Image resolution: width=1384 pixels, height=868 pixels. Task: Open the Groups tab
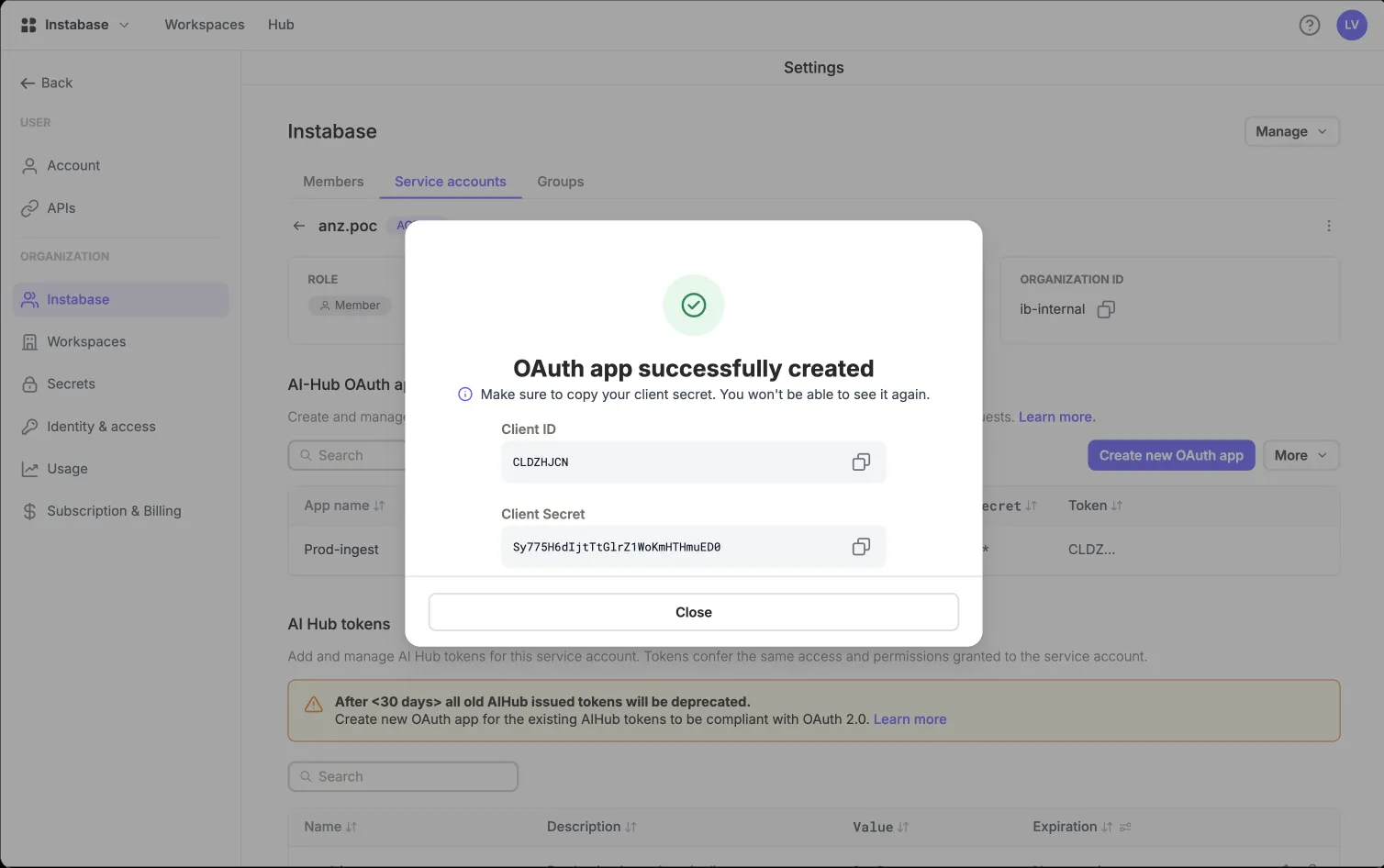click(x=561, y=182)
